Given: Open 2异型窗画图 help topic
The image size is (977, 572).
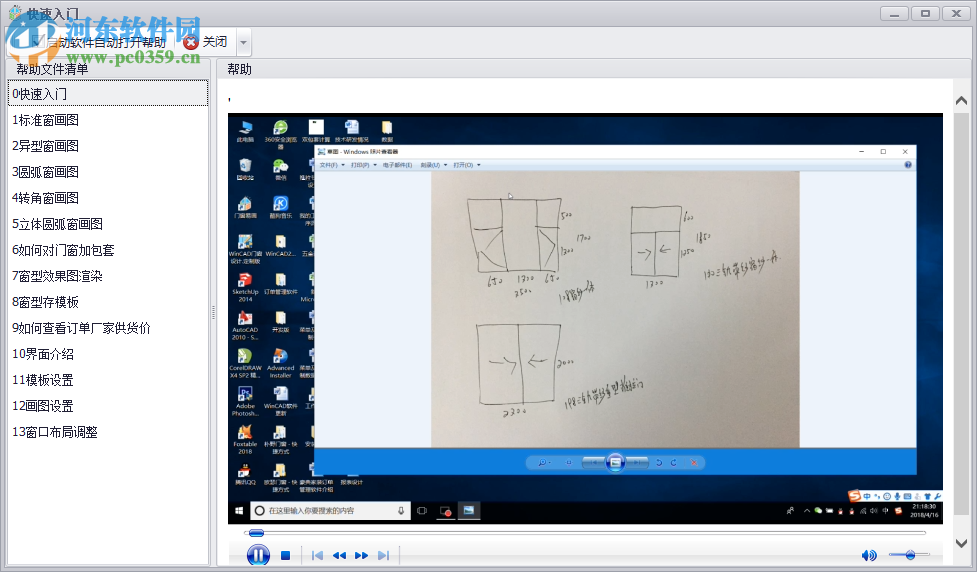Looking at the screenshot, I should tap(108, 146).
